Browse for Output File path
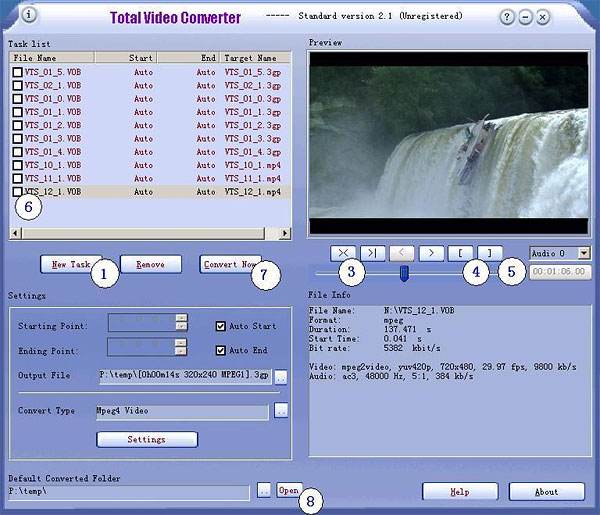 [x=281, y=377]
